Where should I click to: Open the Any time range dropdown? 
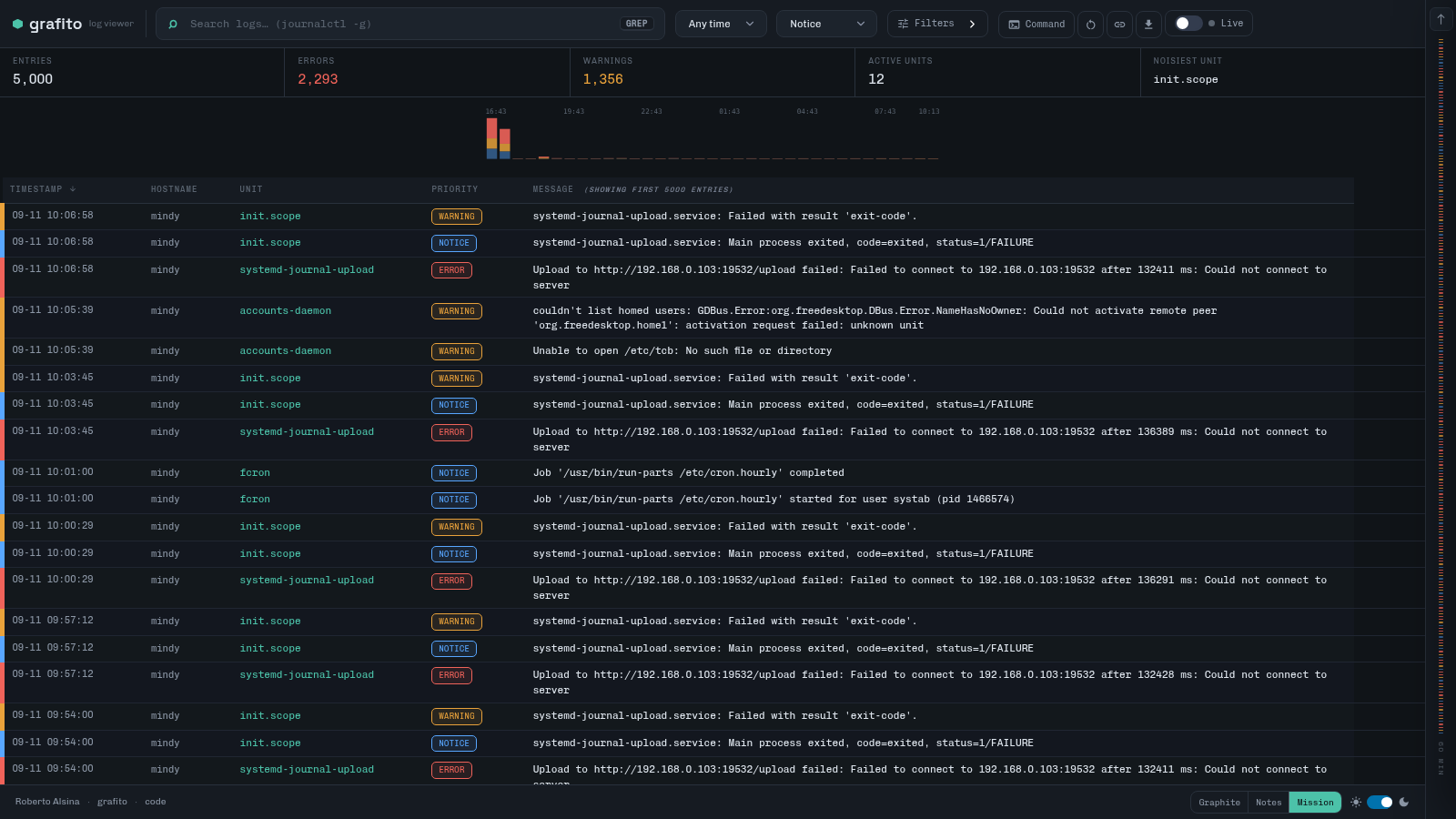pyautogui.click(x=721, y=24)
